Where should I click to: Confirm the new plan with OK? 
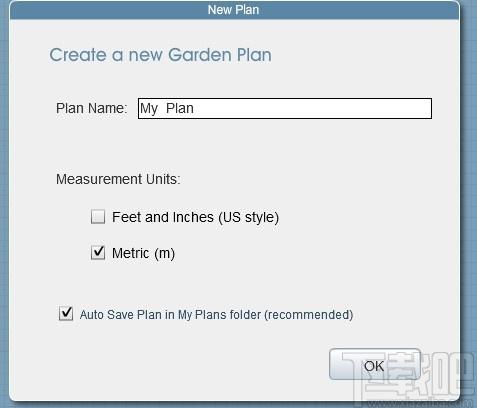[x=374, y=364]
